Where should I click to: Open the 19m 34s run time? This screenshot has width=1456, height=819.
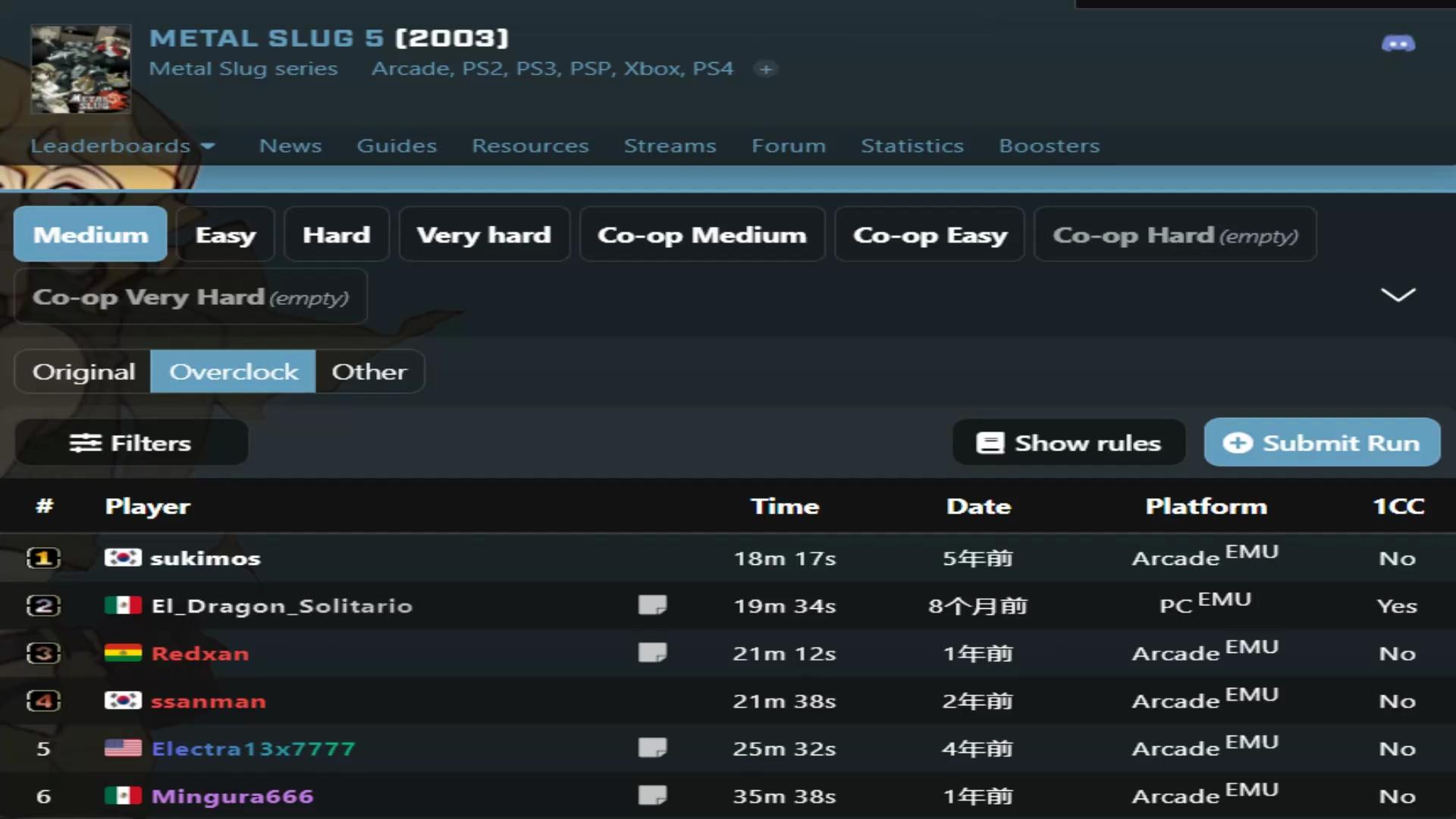point(784,606)
